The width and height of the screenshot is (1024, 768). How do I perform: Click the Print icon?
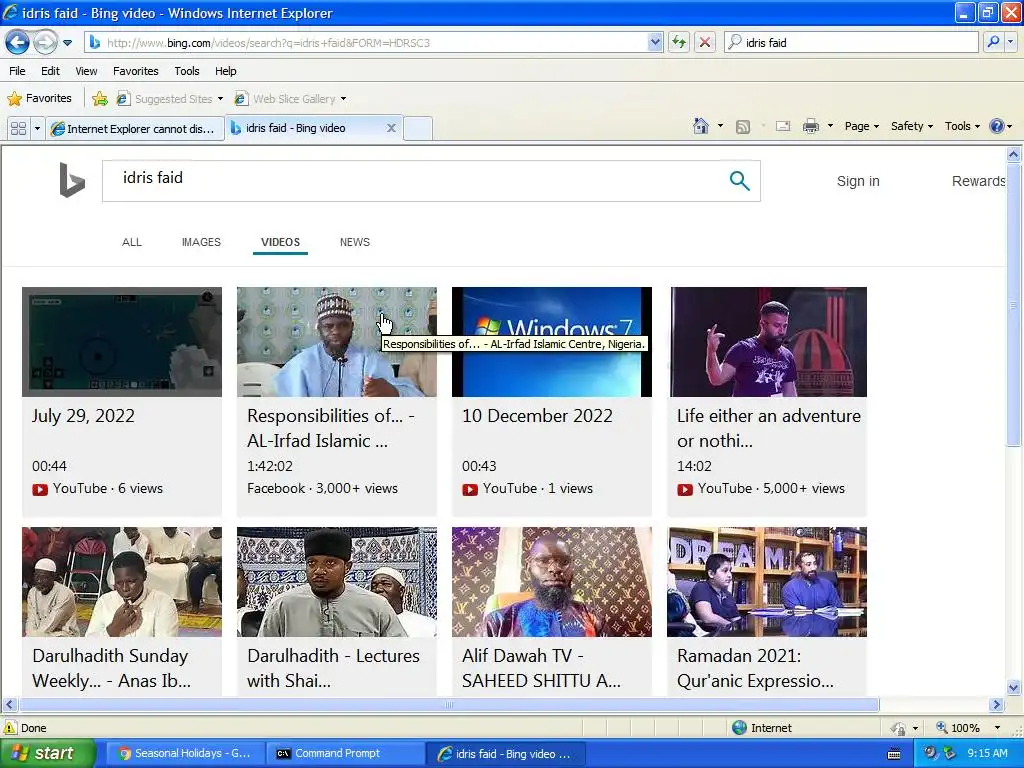pyautogui.click(x=810, y=127)
